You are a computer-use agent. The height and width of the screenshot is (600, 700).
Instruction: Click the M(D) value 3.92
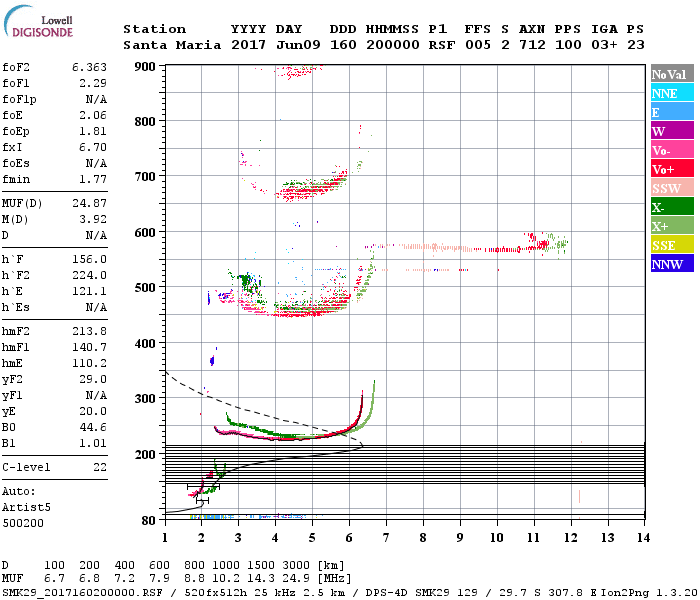(x=93, y=220)
